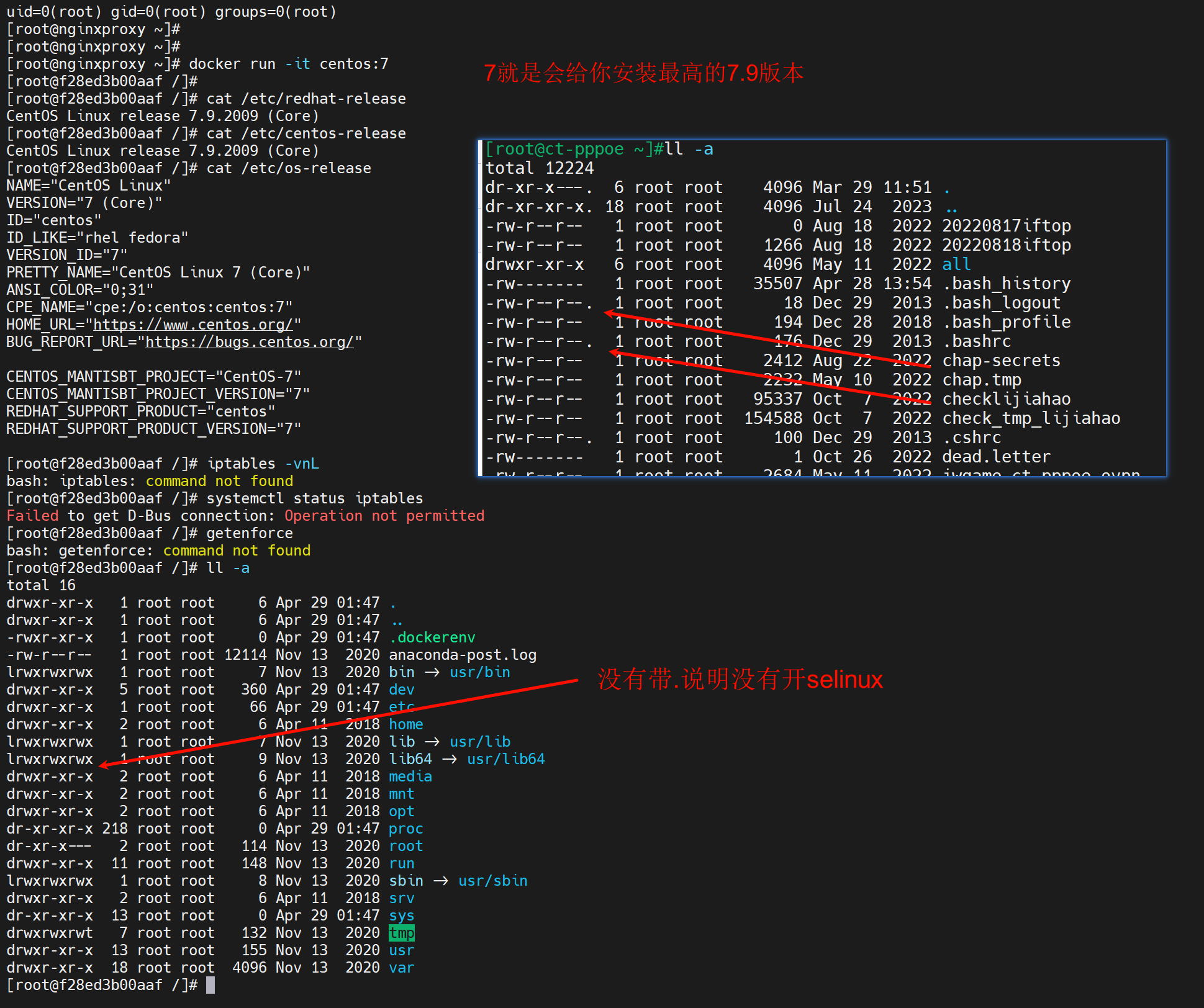Click the check_tmp_lijiahao file name
This screenshot has height=1008, width=1204.
(x=1031, y=418)
